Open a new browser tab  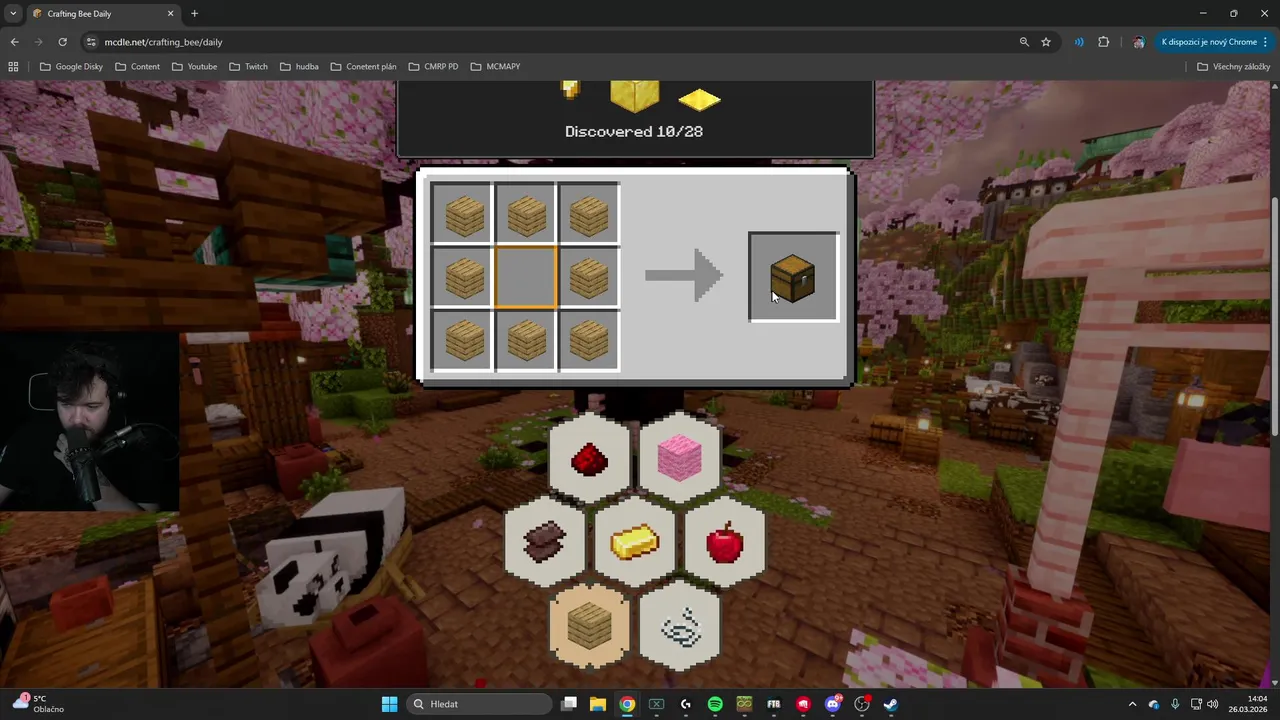coord(194,14)
